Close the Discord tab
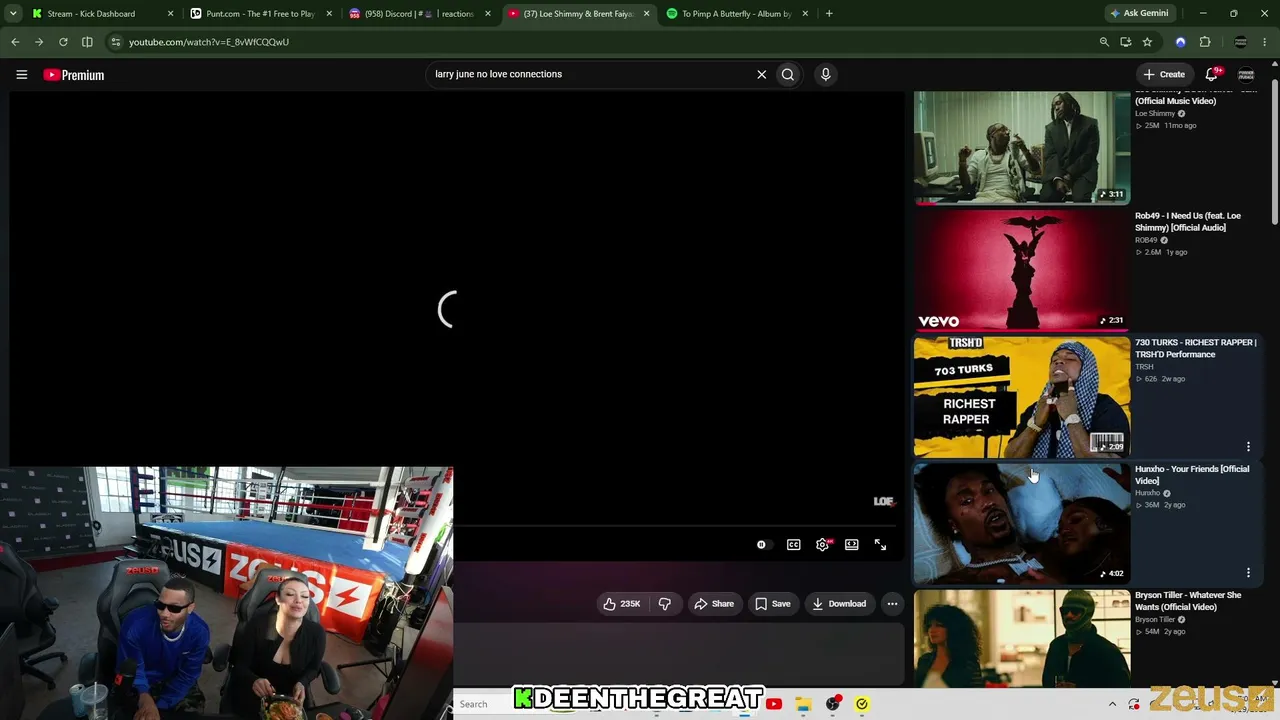 coord(488,14)
